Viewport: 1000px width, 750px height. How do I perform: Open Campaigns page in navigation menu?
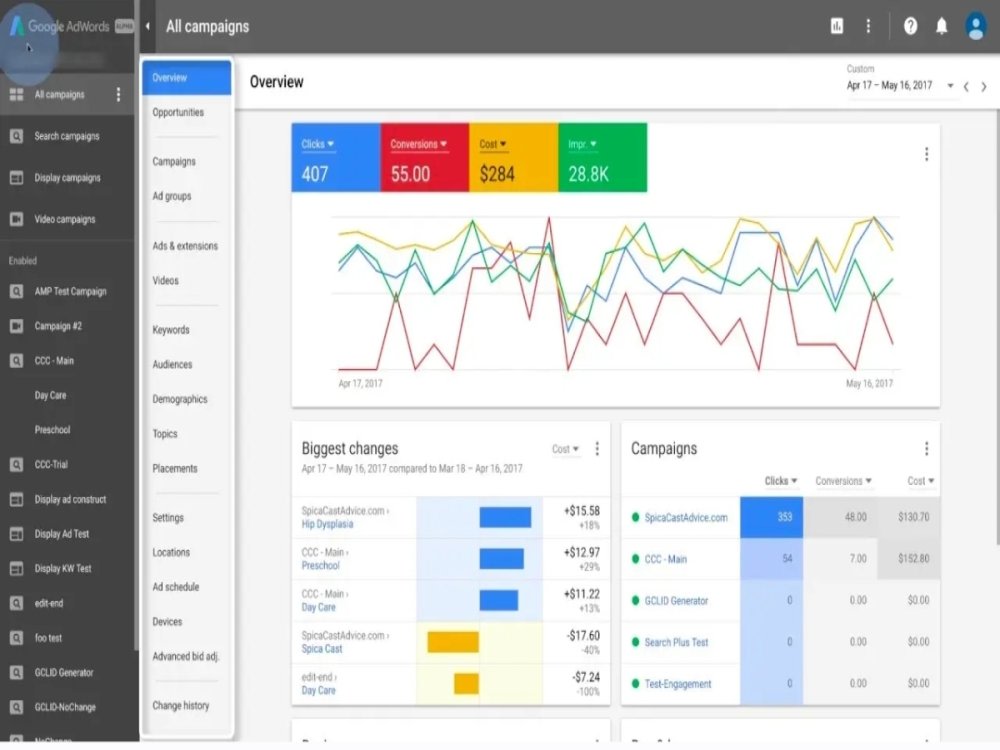click(173, 161)
